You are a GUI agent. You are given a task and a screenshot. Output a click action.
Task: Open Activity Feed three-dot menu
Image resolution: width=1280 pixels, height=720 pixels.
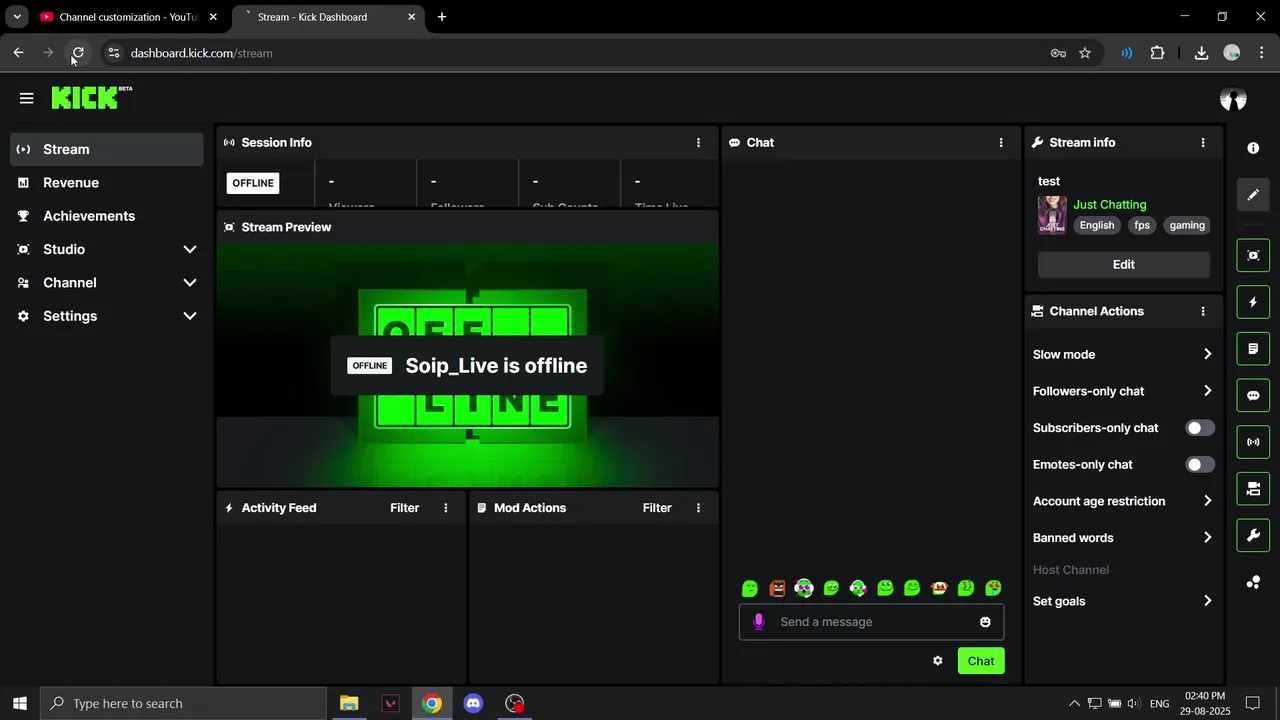[446, 508]
